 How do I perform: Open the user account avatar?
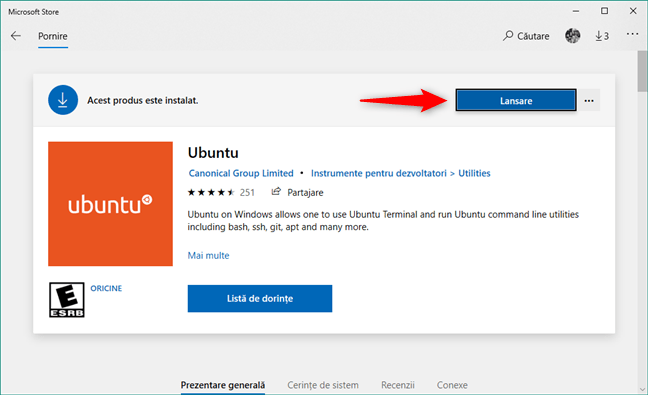(x=572, y=36)
